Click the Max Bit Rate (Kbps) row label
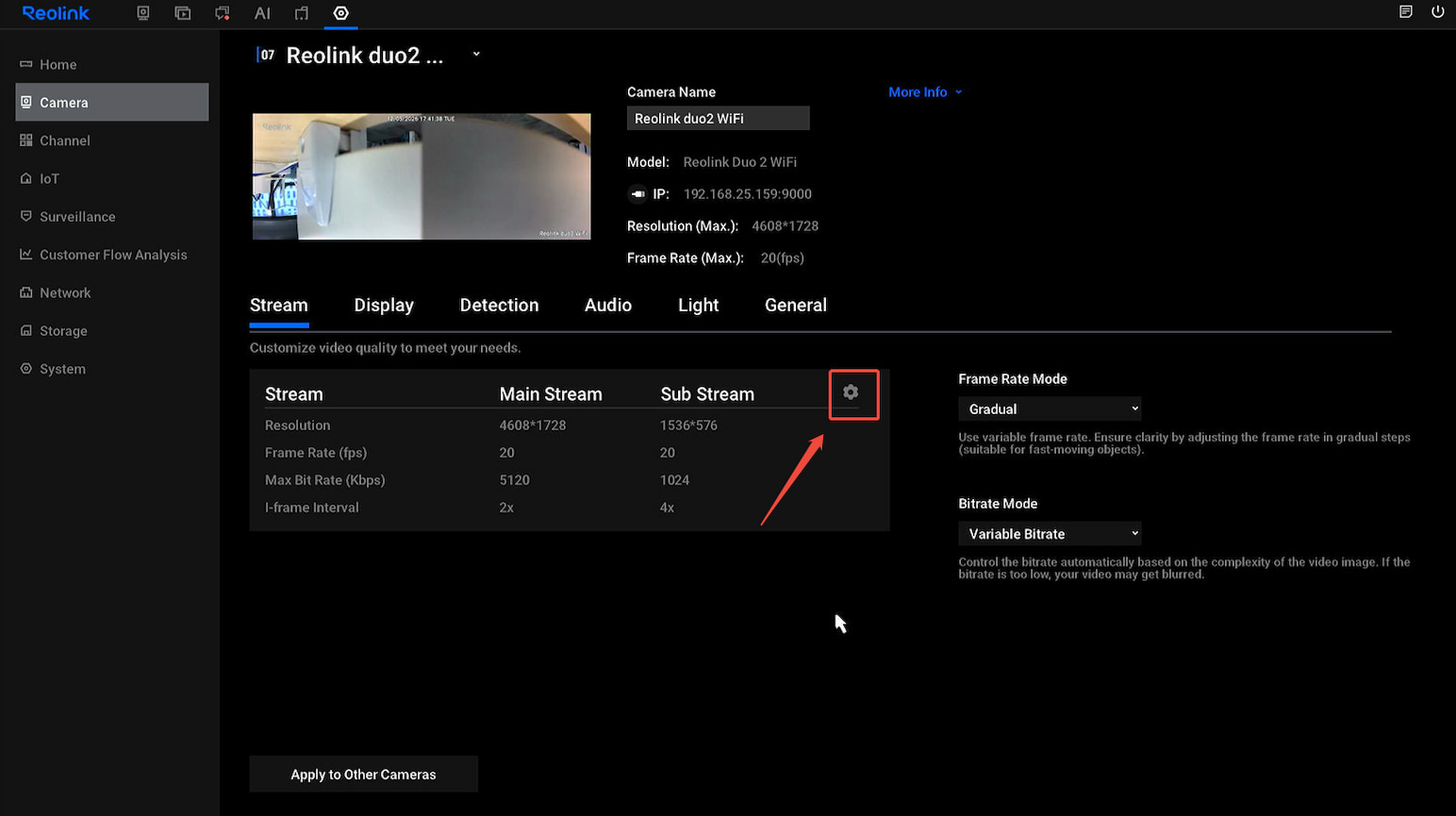Viewport: 1456px width, 816px height. [325, 480]
